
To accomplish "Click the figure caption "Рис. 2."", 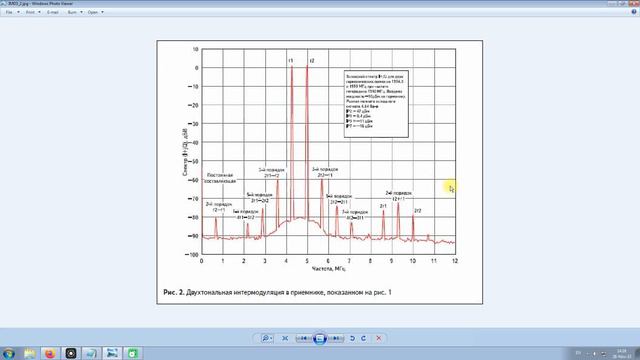I will click(x=174, y=292).
